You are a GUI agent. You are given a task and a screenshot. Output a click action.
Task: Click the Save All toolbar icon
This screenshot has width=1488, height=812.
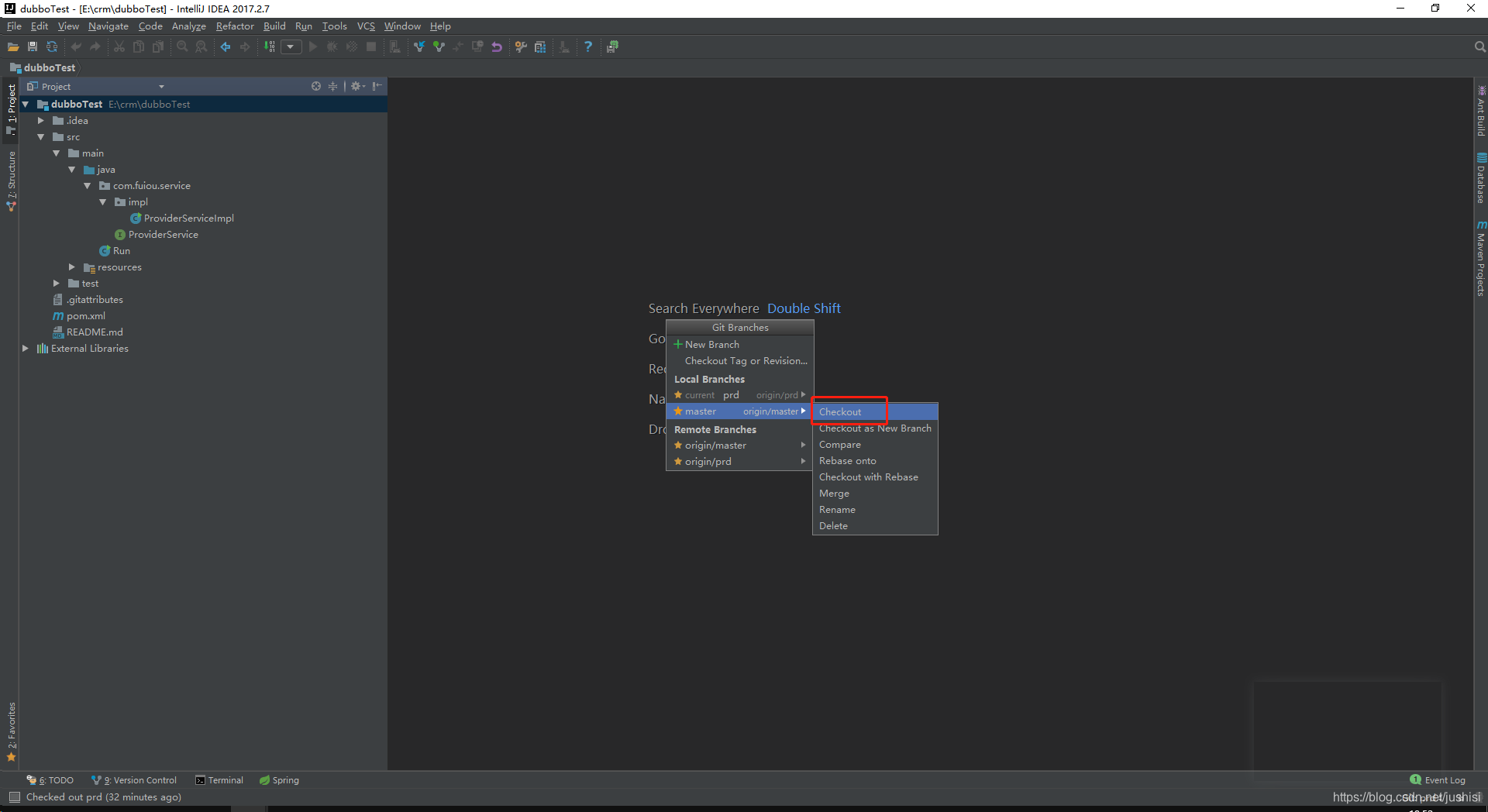click(33, 47)
